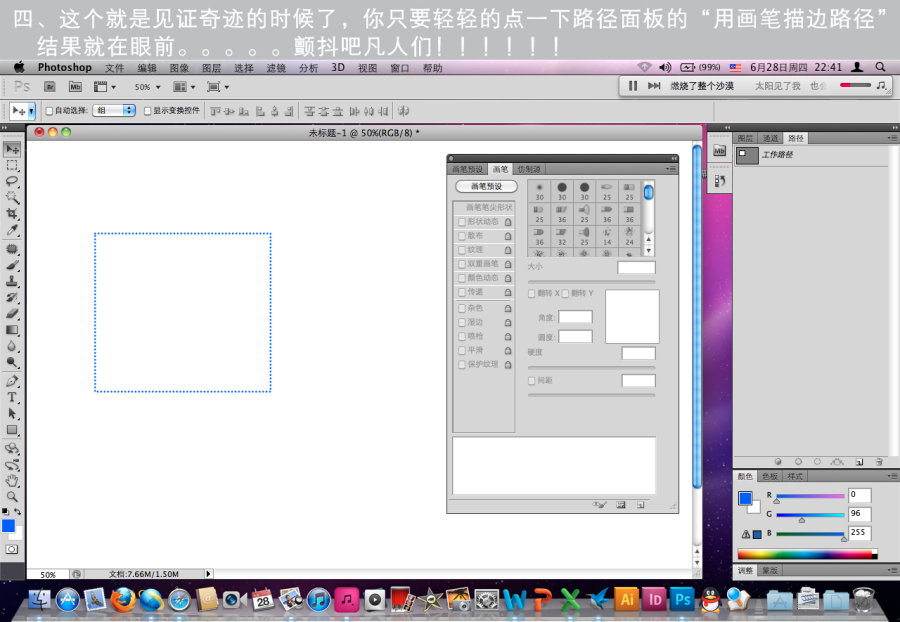Select the Move tool in the toolbox
This screenshot has width=900, height=622.
pyautogui.click(x=12, y=149)
